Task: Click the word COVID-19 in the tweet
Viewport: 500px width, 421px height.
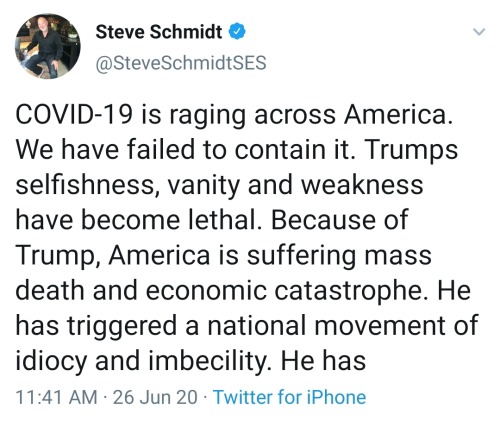Action: click(74, 115)
